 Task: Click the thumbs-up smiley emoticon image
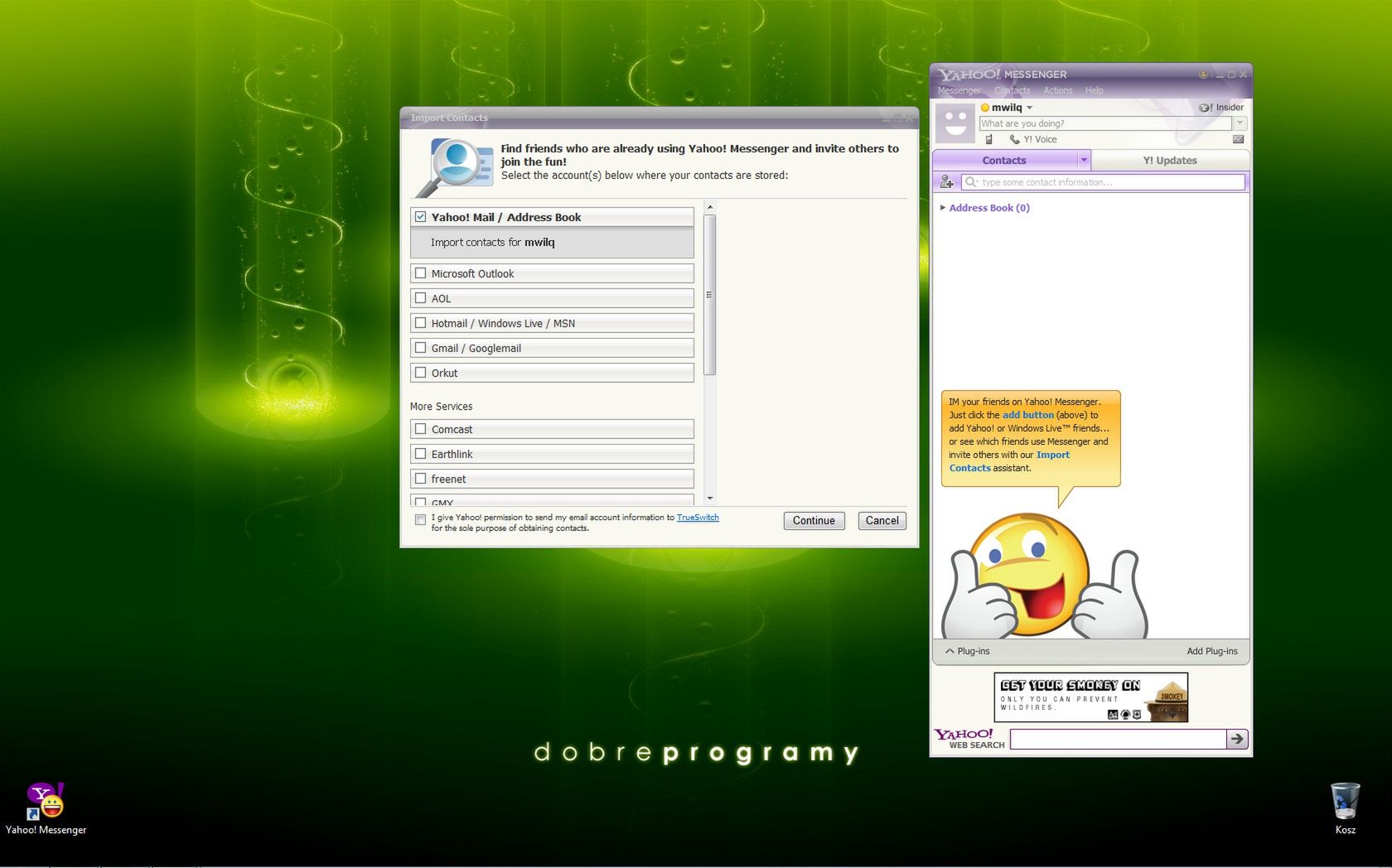tap(1045, 576)
